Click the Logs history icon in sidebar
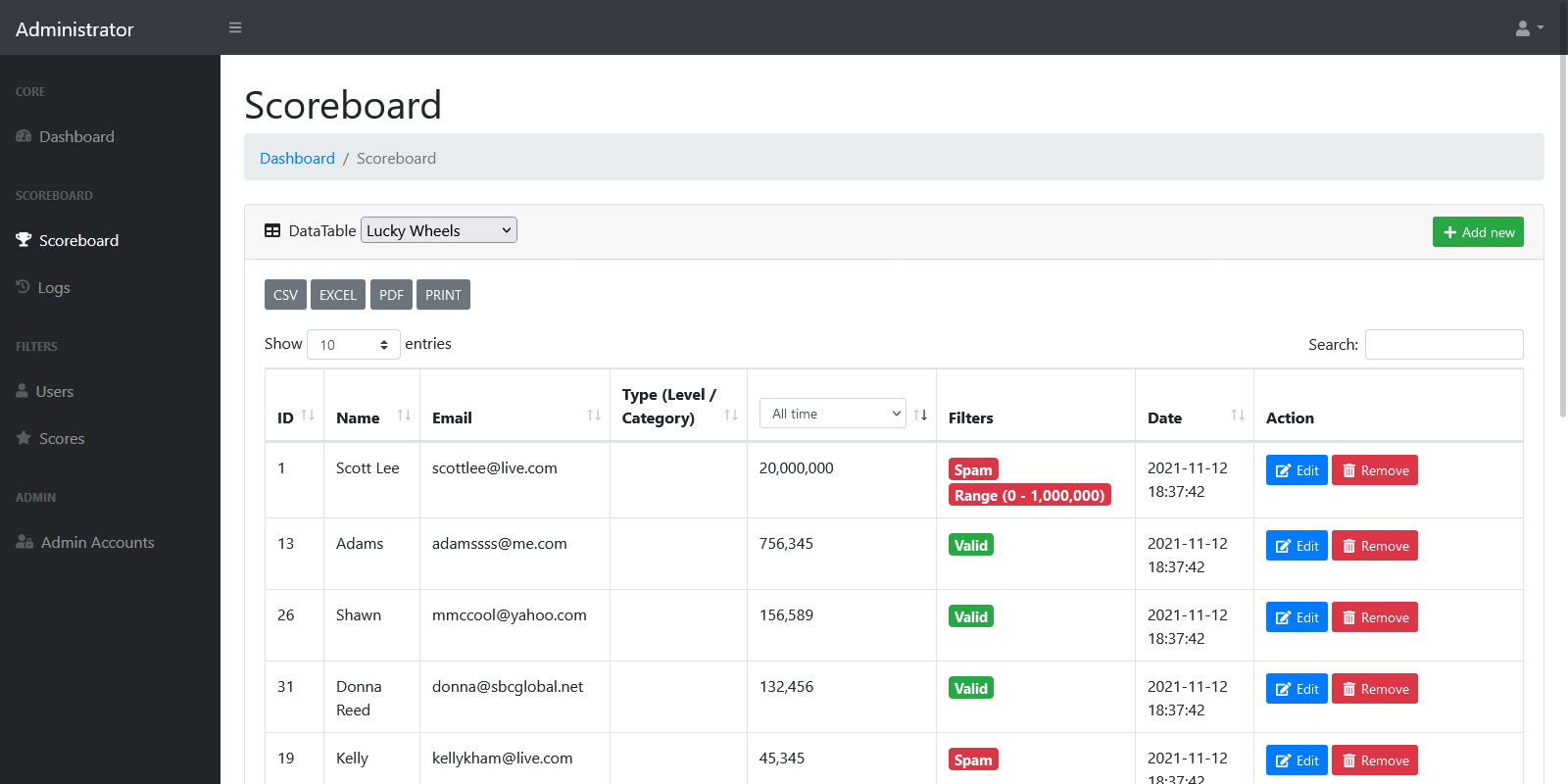 point(23,287)
